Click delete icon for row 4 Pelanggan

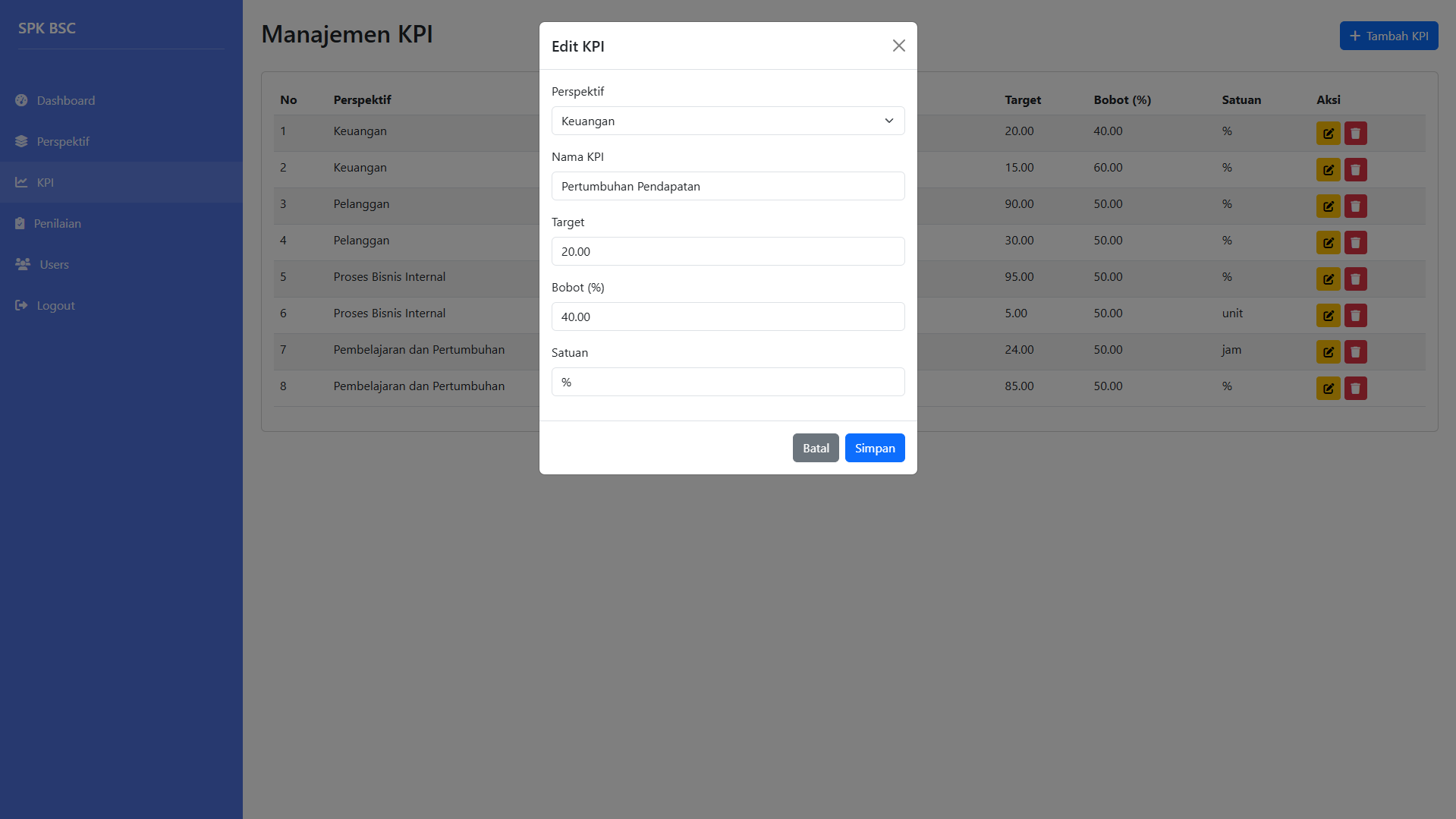(1355, 242)
